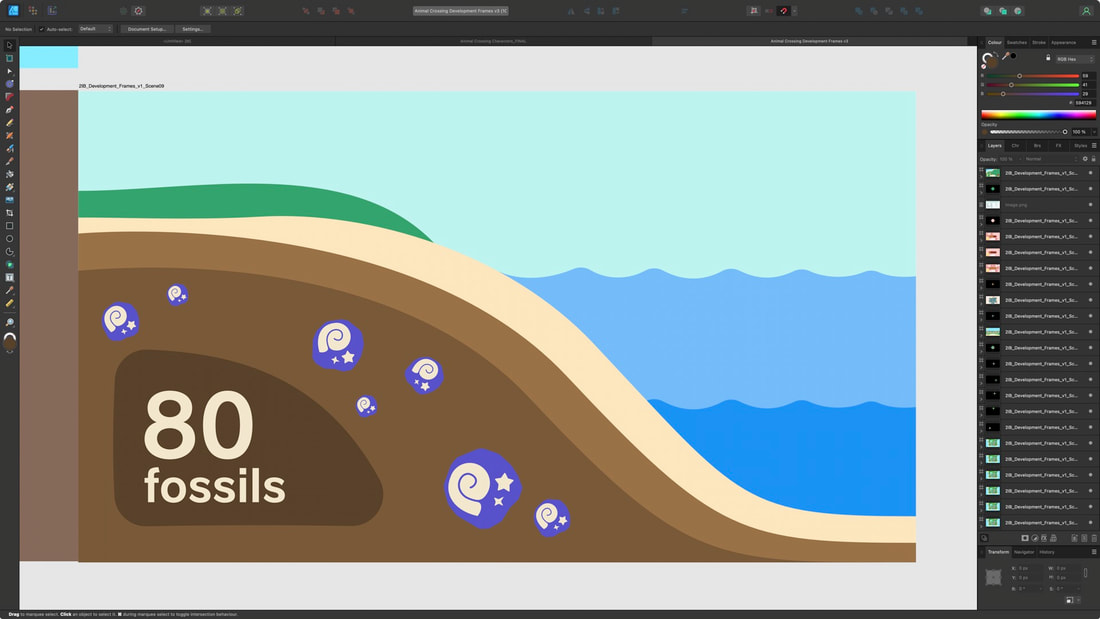This screenshot has width=1100, height=619.
Task: Open the Layers panel tab
Action: tap(995, 145)
